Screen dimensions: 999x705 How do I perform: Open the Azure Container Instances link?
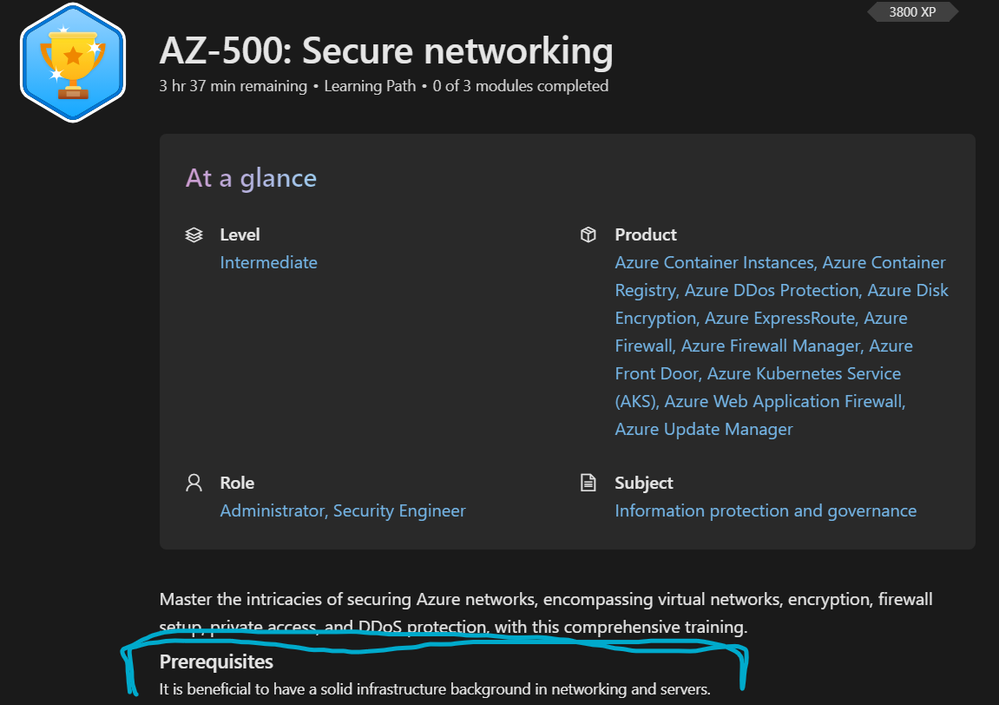pos(714,263)
